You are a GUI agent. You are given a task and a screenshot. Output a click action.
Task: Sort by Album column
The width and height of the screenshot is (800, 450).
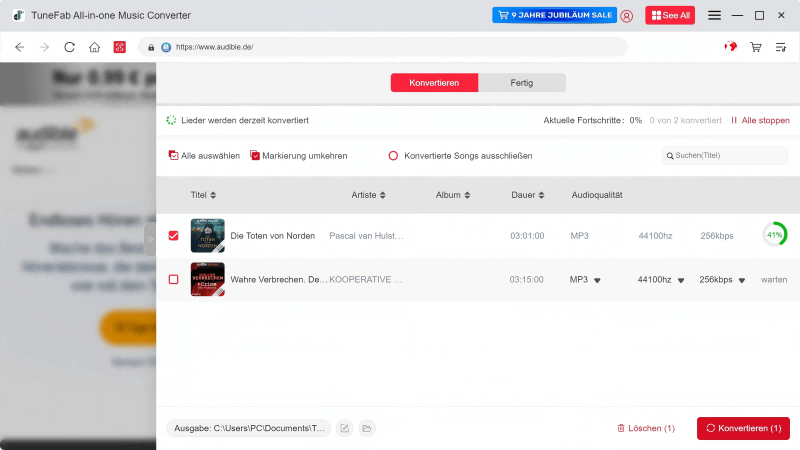453,195
